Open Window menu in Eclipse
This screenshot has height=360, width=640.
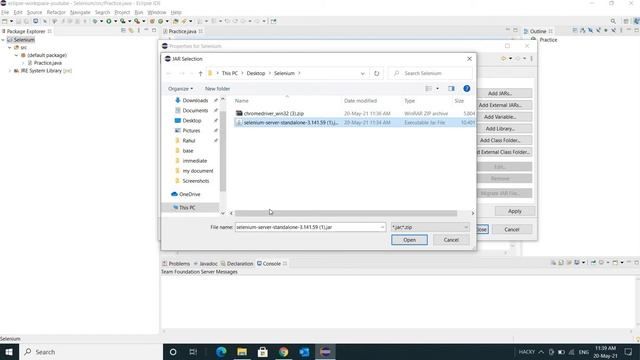coord(156,13)
